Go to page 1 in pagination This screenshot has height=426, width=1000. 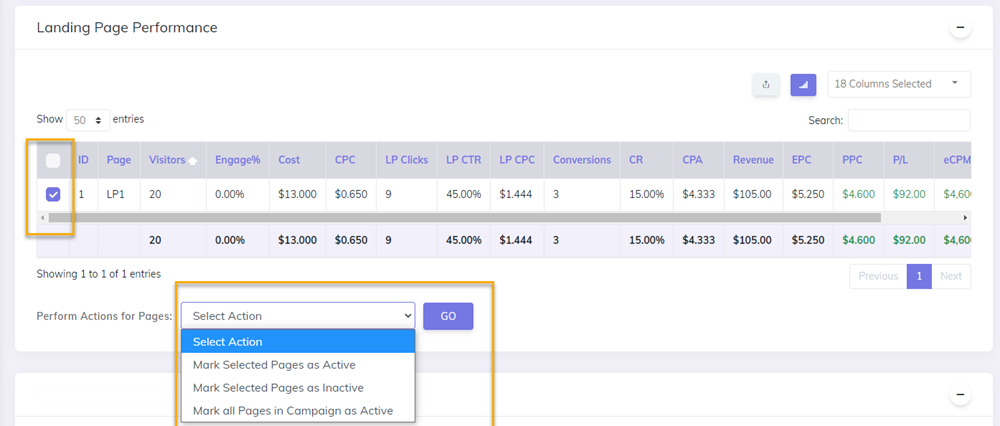(x=919, y=276)
